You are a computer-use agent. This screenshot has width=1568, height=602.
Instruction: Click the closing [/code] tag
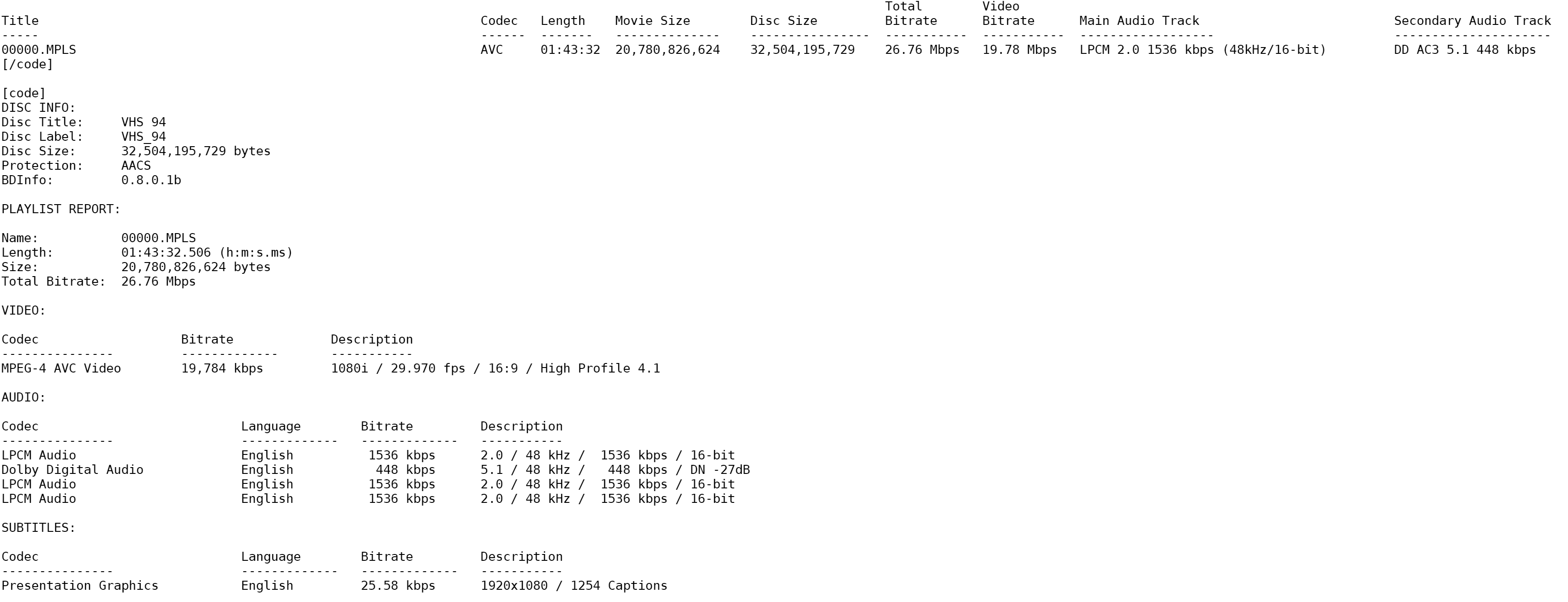pos(28,64)
